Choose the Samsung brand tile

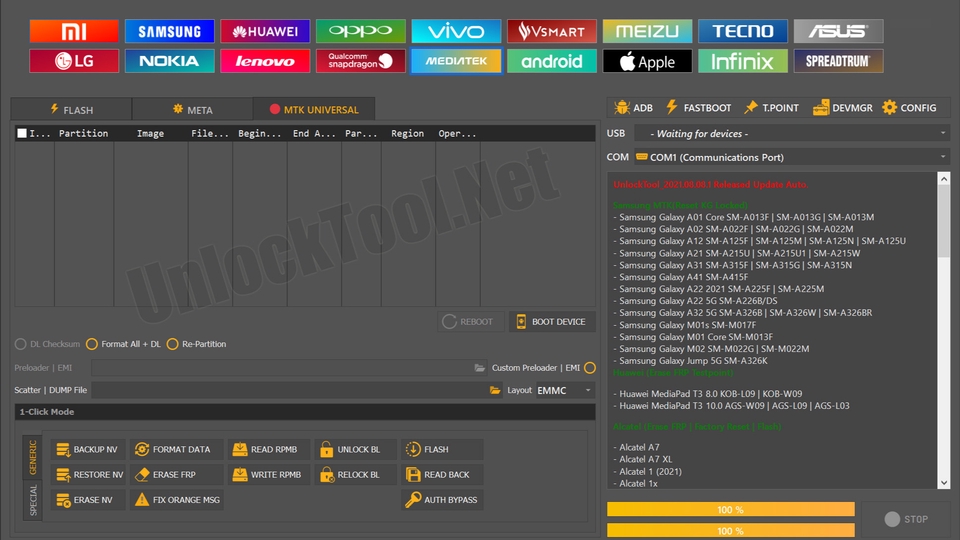(x=170, y=31)
